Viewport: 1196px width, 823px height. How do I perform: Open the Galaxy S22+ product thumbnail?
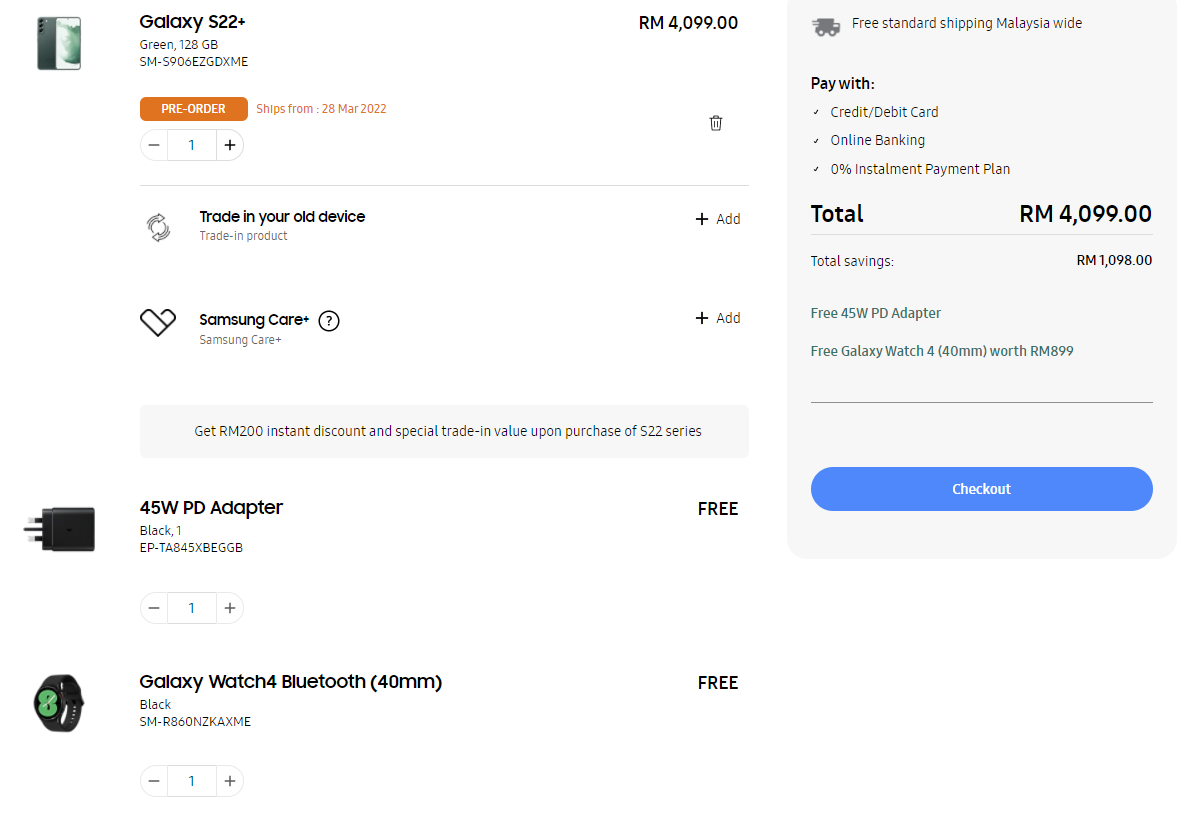[59, 43]
